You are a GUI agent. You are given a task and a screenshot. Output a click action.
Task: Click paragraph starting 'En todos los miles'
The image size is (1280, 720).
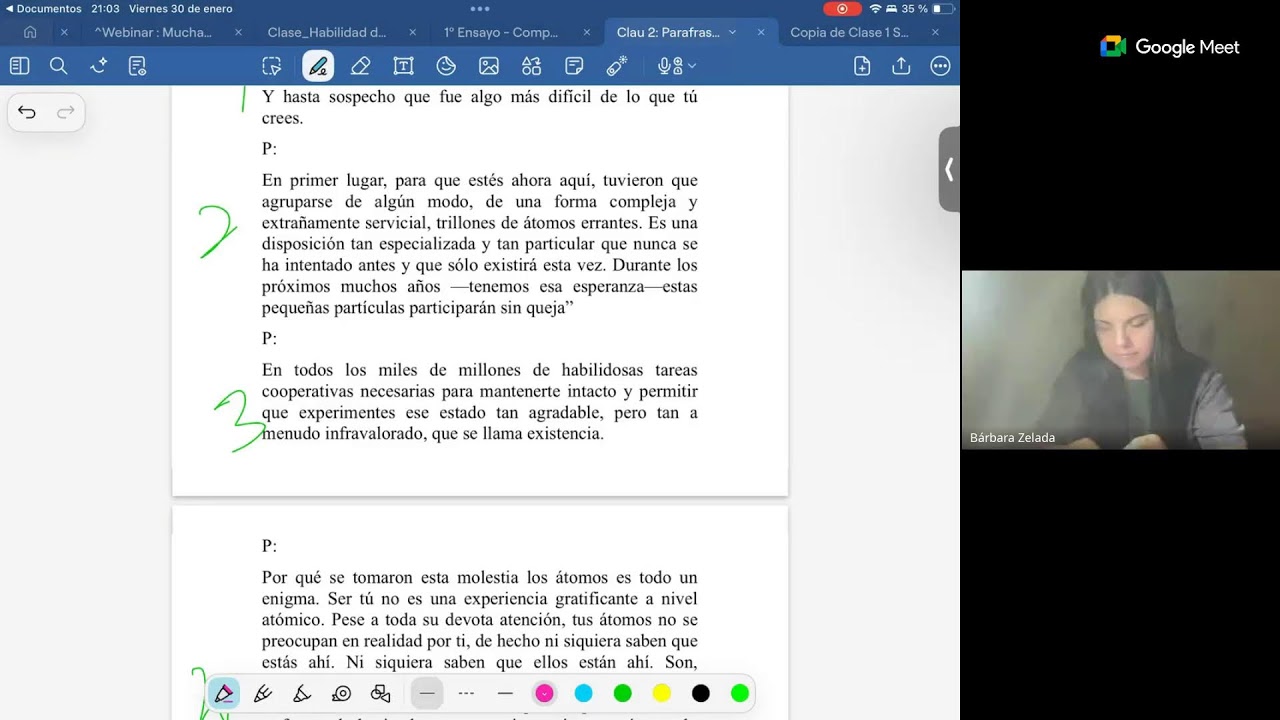[x=480, y=402]
